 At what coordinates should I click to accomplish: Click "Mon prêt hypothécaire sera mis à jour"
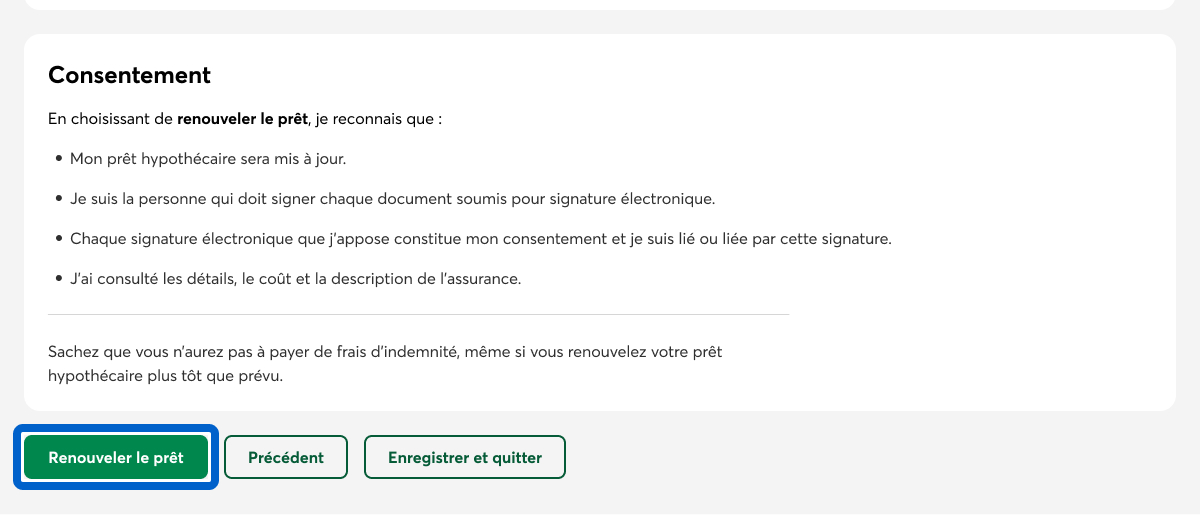click(x=208, y=159)
